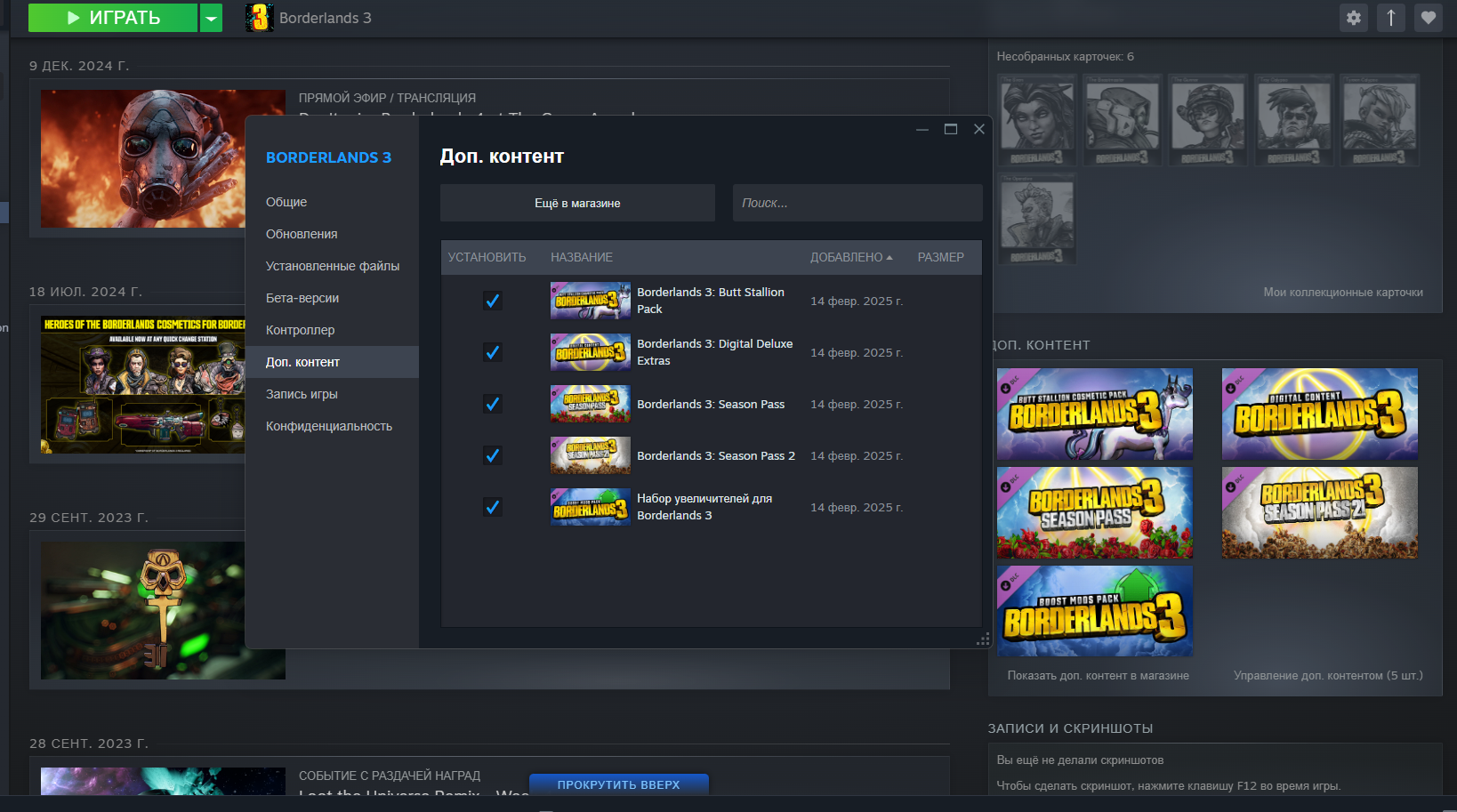The width and height of the screenshot is (1457, 812).
Task: Sort by Название column header
Action: [582, 257]
